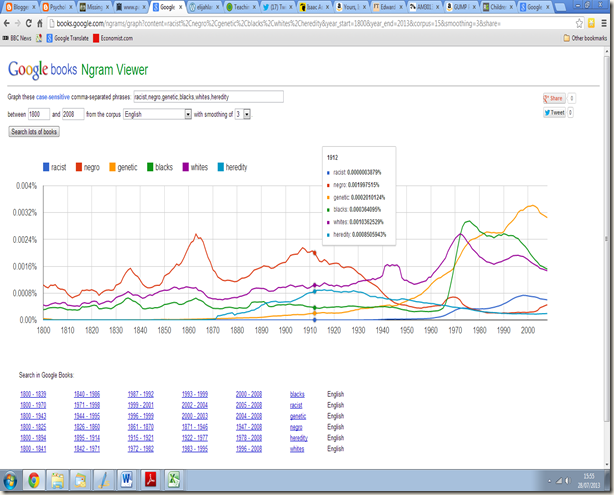Open the 1996 - 1999 genetic link

pyautogui.click(x=141, y=416)
